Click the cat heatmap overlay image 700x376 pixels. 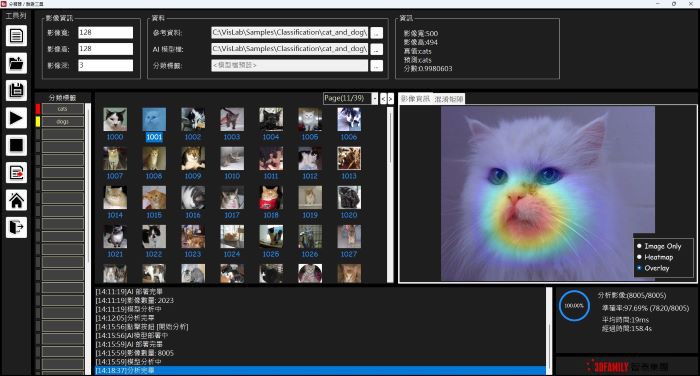548,193
